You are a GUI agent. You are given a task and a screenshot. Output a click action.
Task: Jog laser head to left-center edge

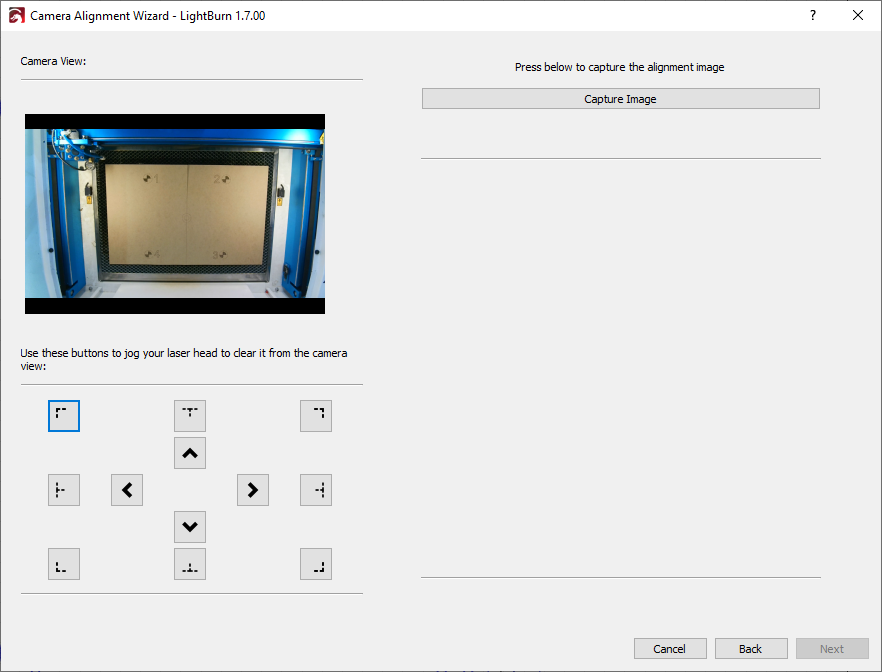point(64,490)
